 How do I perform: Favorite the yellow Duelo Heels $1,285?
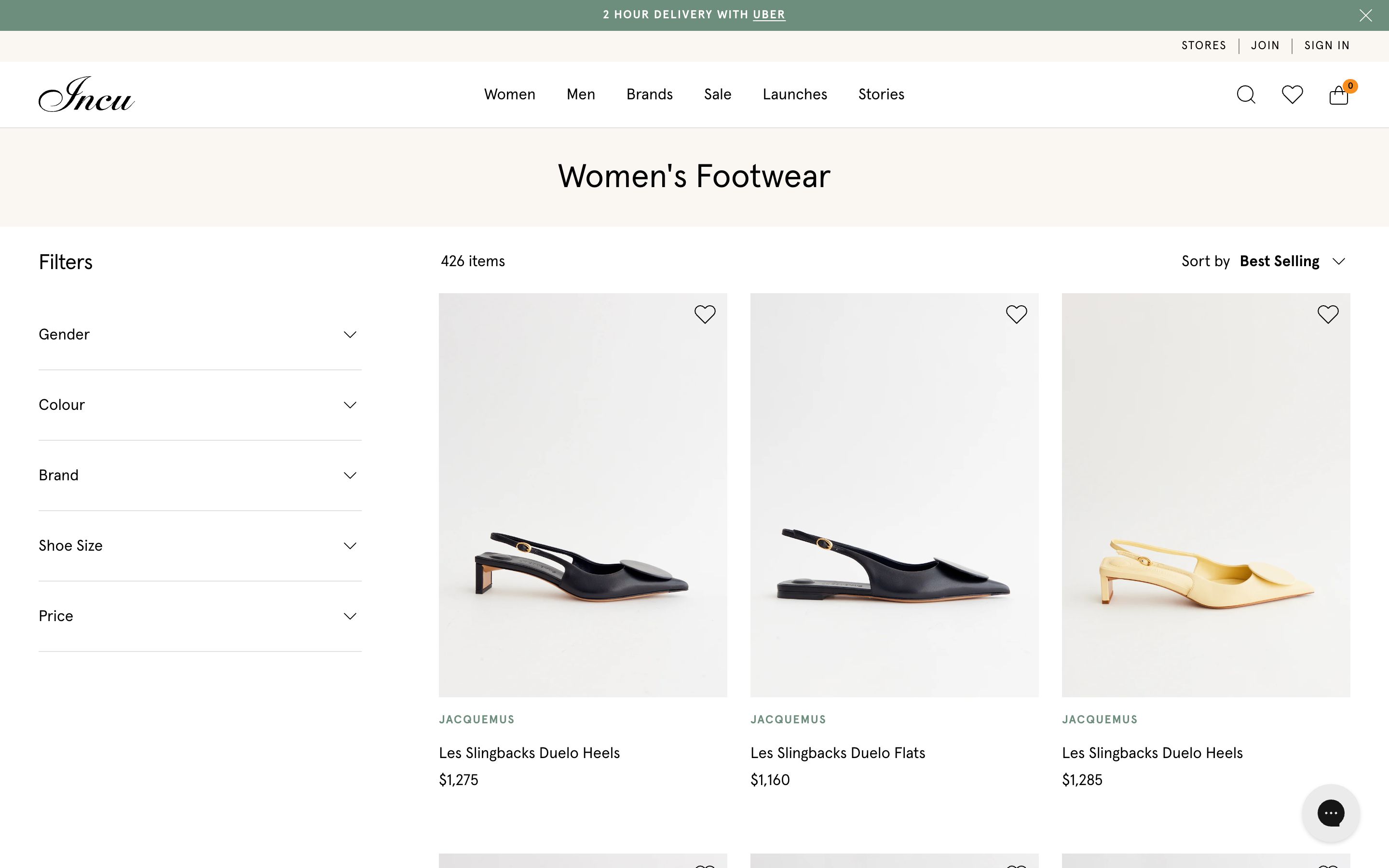click(1328, 314)
